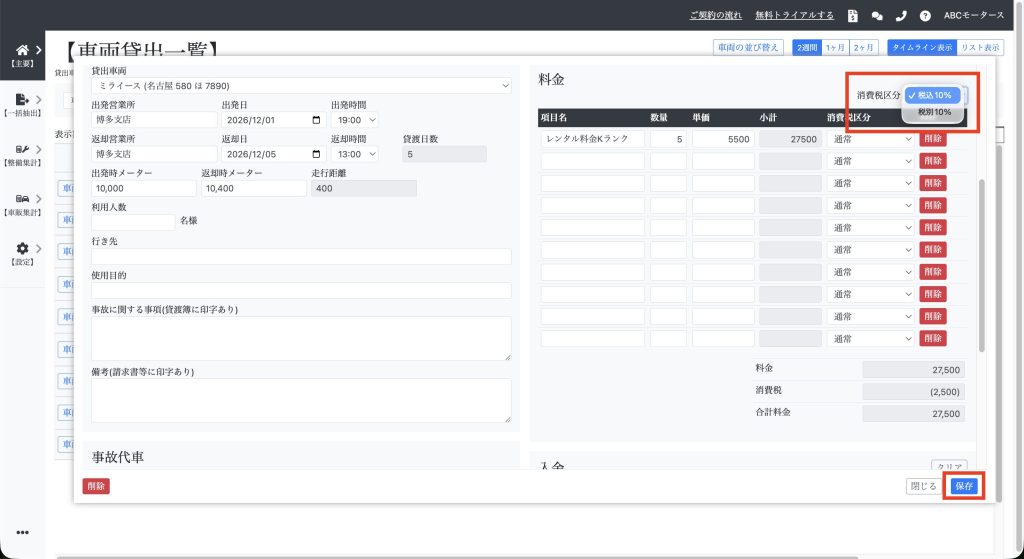Open the 【車販集計】 car icon
The height and width of the screenshot is (559, 1024).
[22, 199]
